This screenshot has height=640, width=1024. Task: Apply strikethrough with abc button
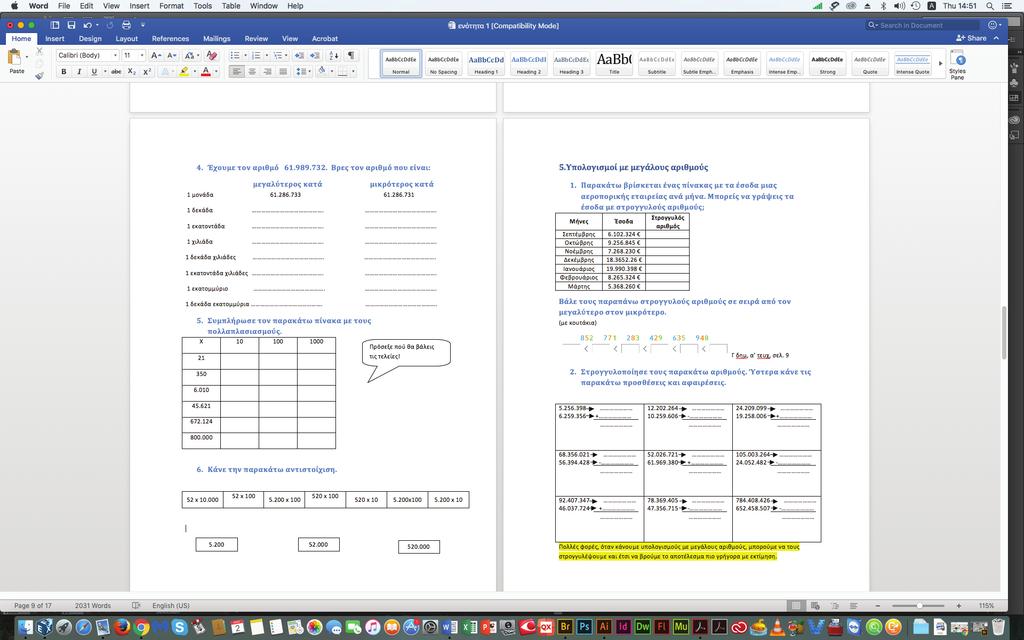pos(116,72)
